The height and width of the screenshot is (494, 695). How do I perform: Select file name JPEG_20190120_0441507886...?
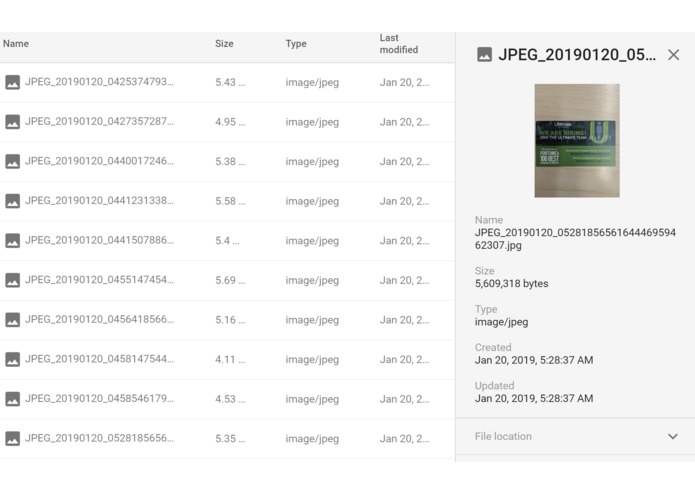point(99,240)
